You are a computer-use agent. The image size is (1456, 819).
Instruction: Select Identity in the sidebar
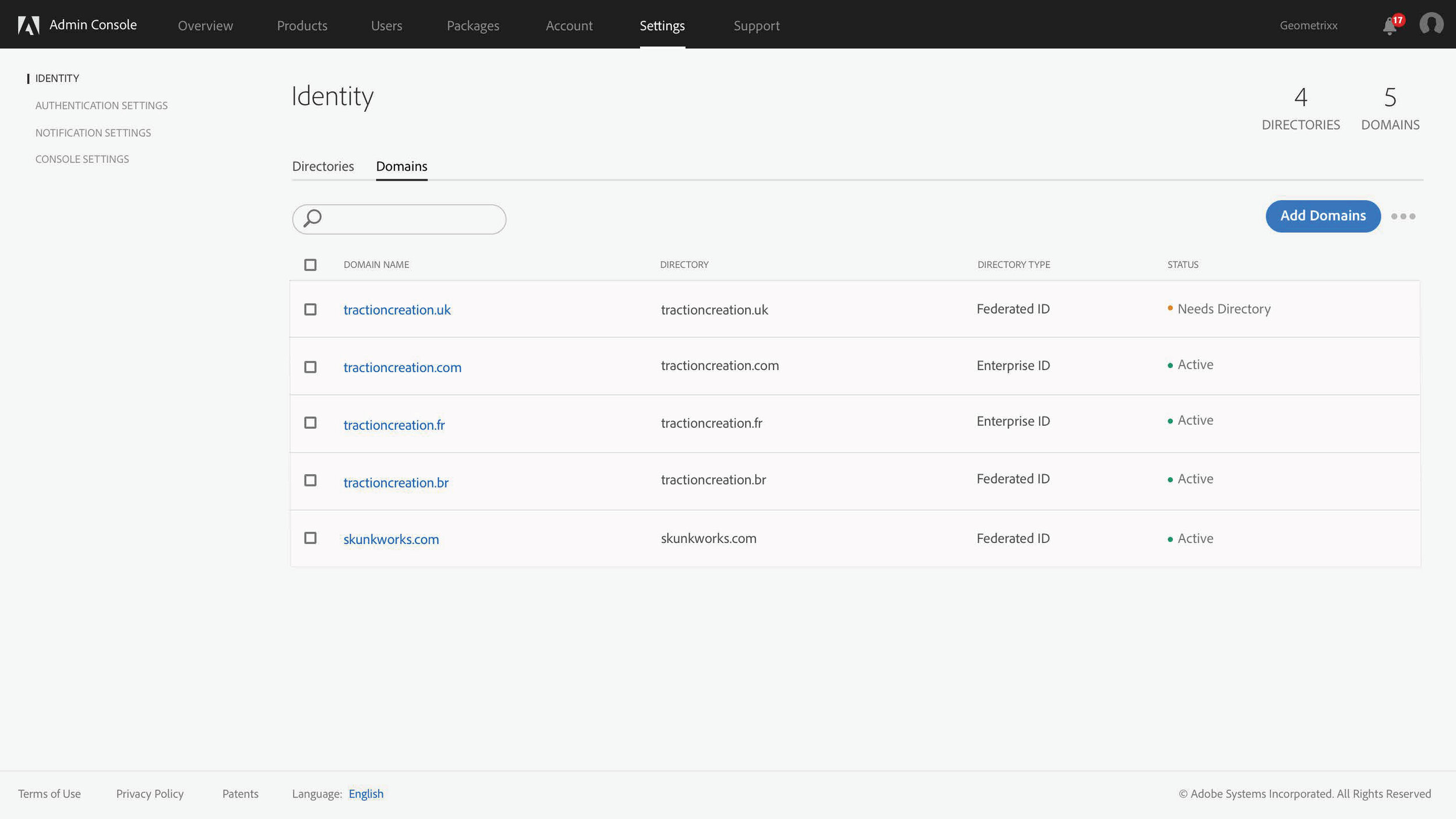coord(57,78)
